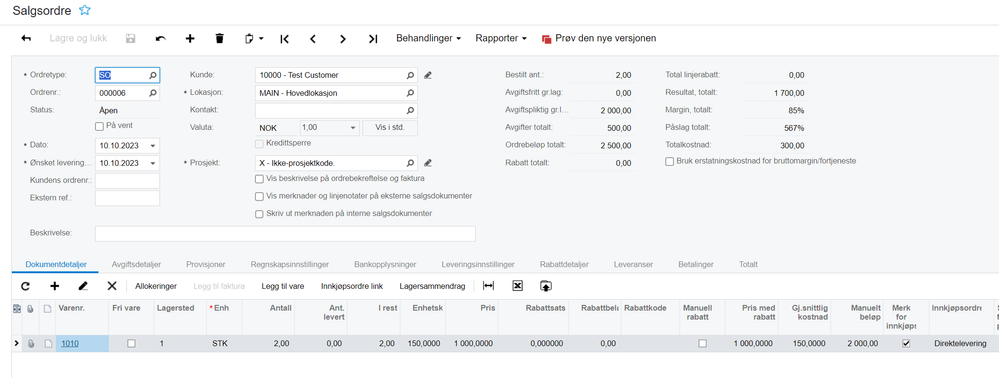This screenshot has height=378, width=999.
Task: Enable the På vent checkbox
Action: click(x=99, y=126)
